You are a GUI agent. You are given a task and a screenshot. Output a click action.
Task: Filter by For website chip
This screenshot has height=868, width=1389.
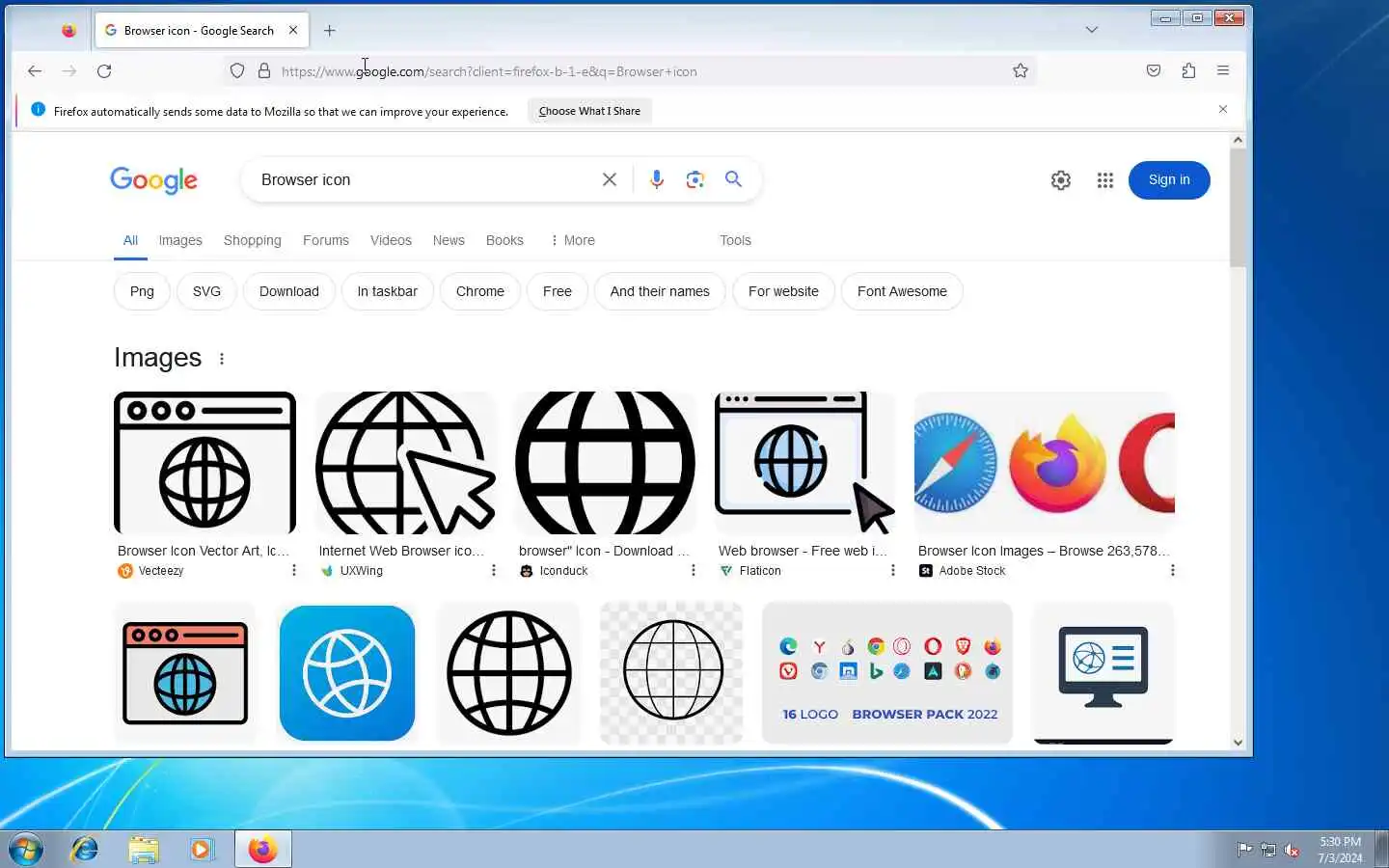[783, 291]
